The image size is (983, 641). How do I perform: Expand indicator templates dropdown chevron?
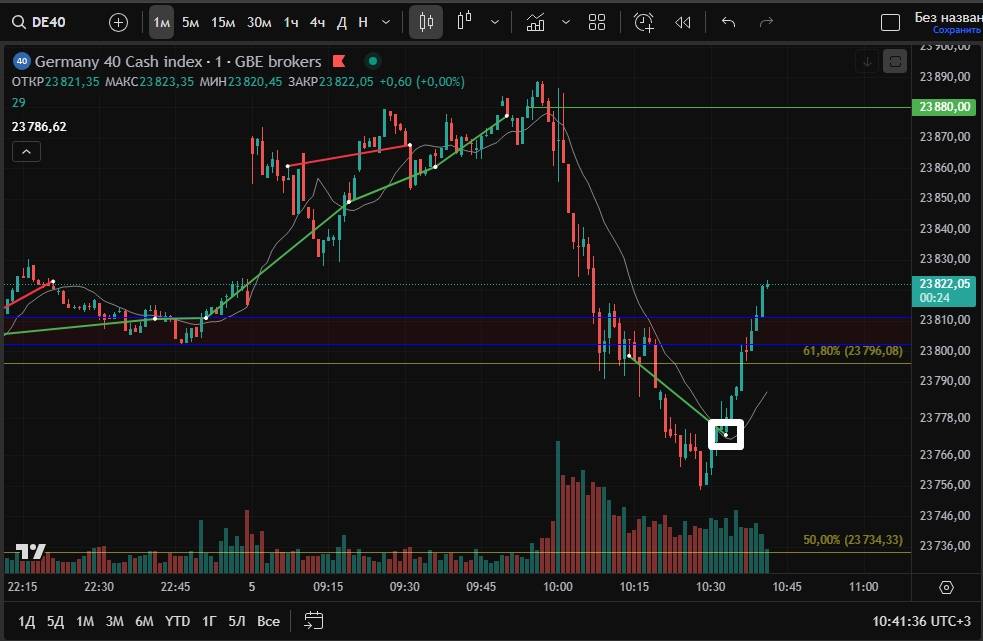(566, 22)
